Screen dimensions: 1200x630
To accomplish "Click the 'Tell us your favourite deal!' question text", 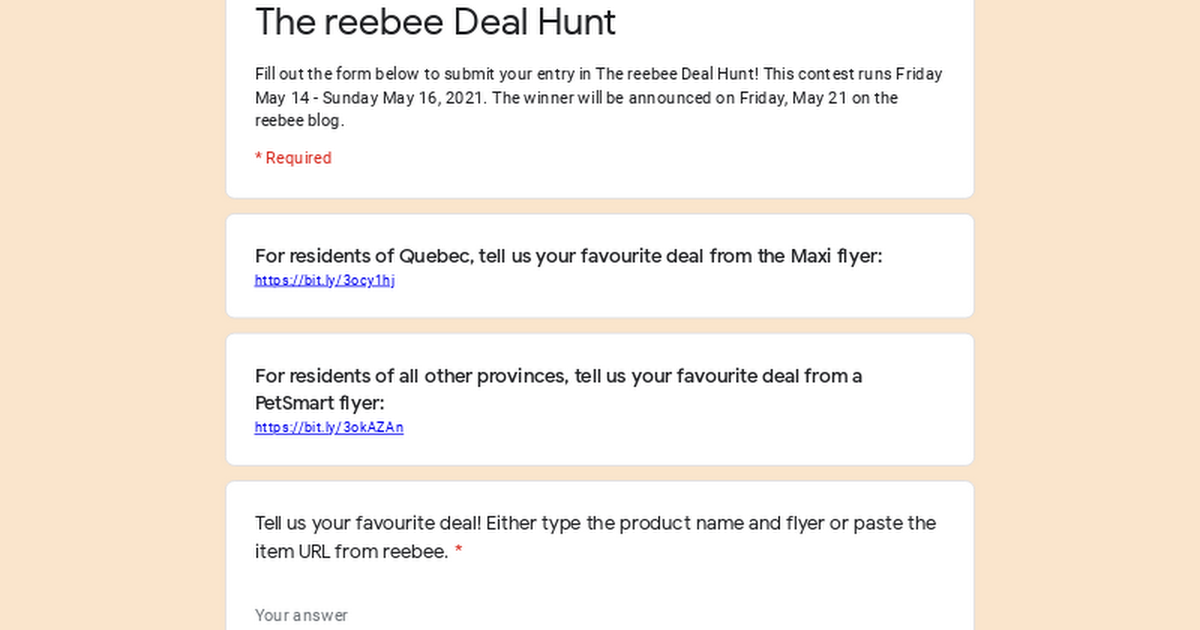I will coord(595,537).
